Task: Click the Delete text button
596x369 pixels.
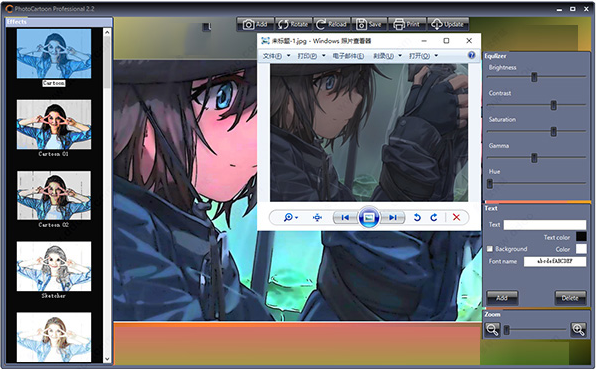Action: (570, 298)
